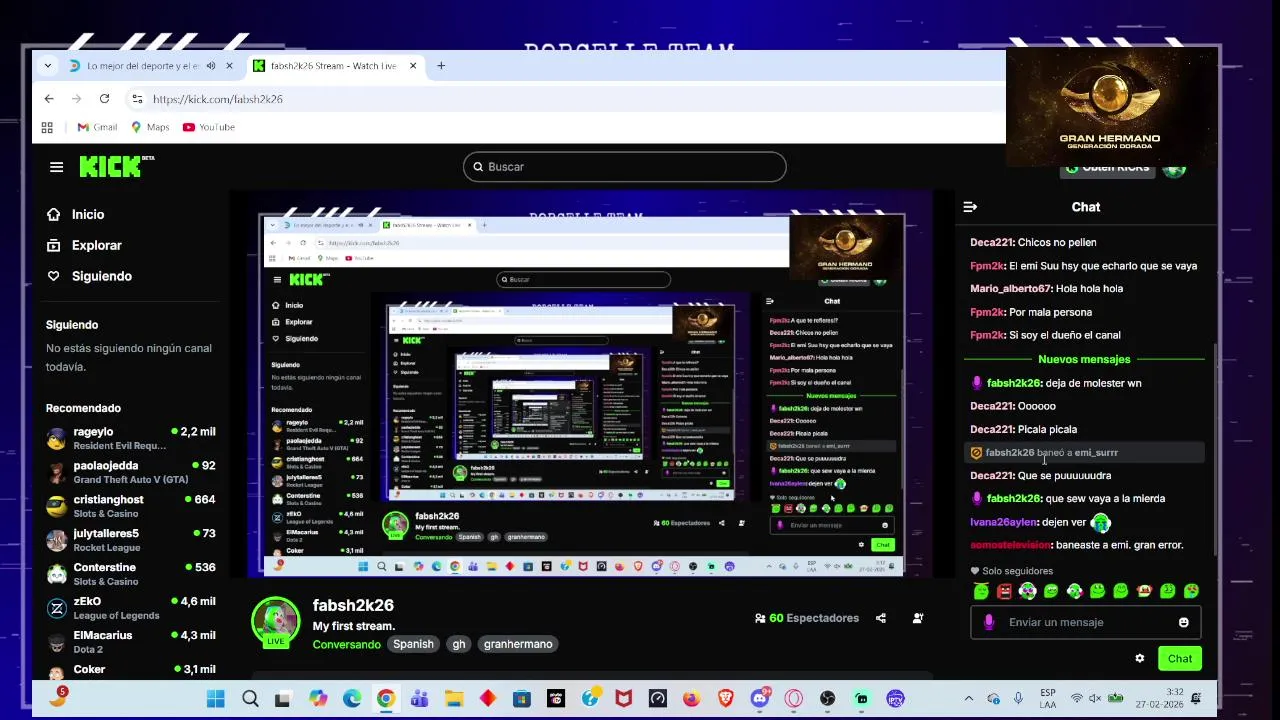The image size is (1280, 720).
Task: Click Nuevos mensajes divider to jump down
Action: (1084, 359)
